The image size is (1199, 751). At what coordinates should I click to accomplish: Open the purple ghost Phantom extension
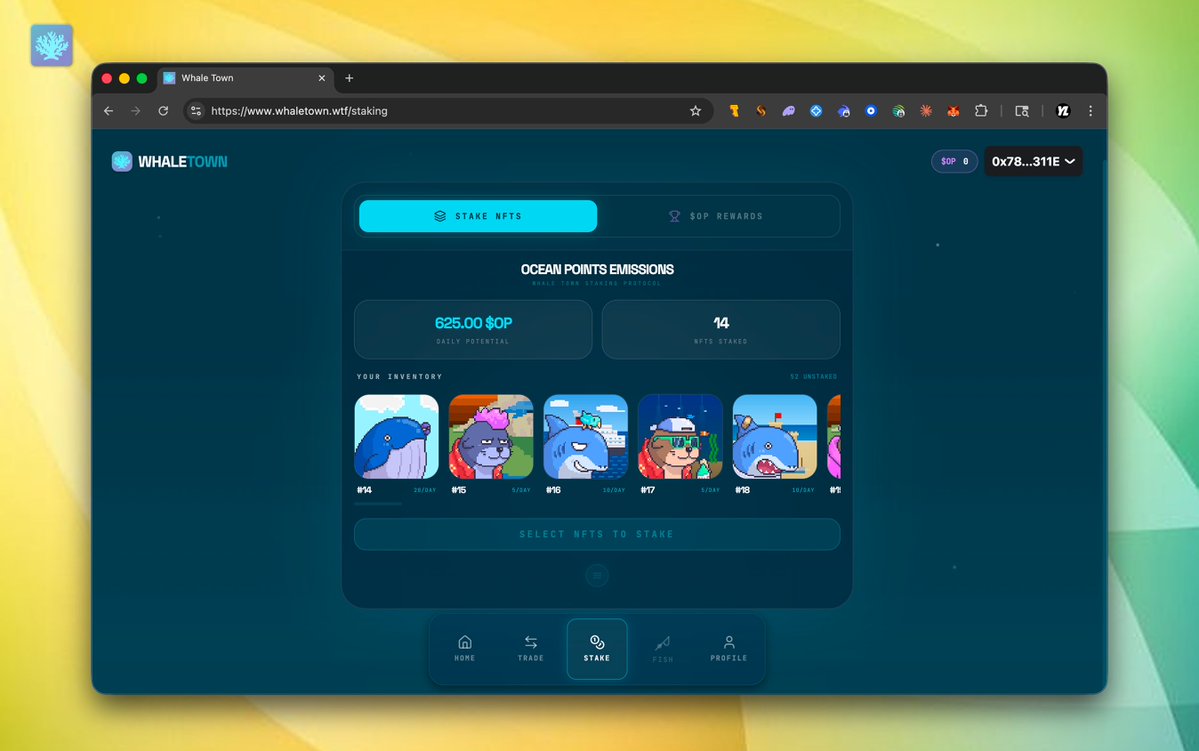tap(788, 111)
